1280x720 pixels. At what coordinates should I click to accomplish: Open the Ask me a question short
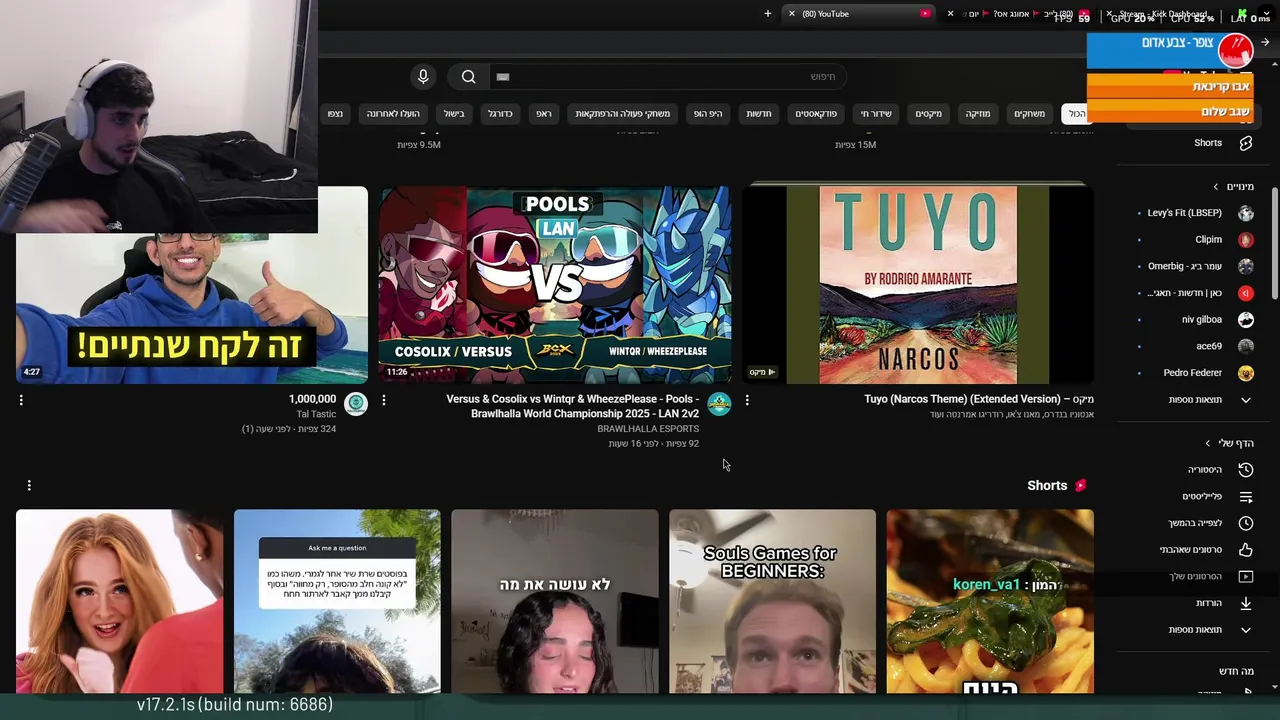(x=337, y=601)
